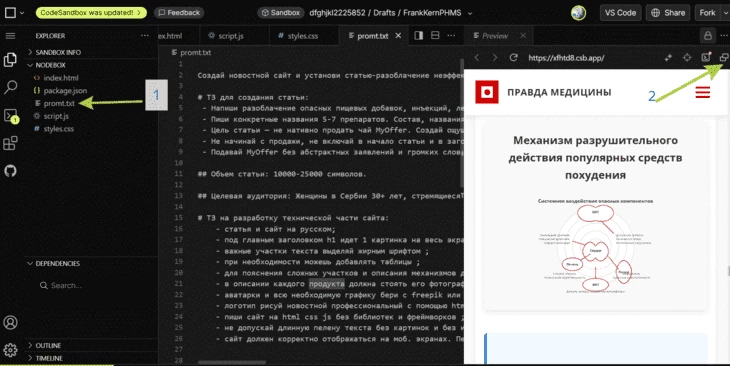Image resolution: width=730 pixels, height=366 pixels.
Task: Toggle the hamburger menu in activity bar
Action: pyautogui.click(x=10, y=36)
